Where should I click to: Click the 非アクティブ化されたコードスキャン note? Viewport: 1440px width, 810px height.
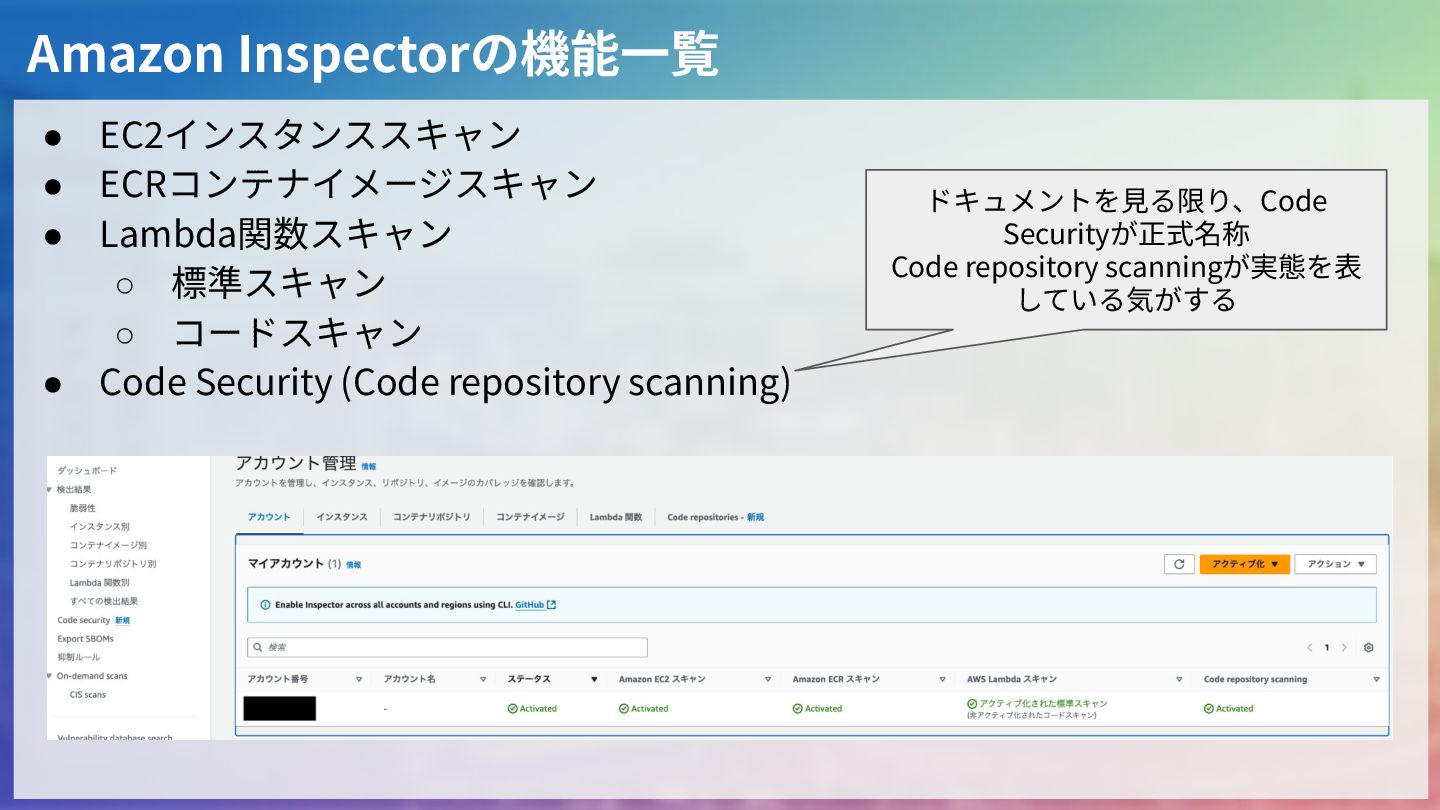(1031, 716)
